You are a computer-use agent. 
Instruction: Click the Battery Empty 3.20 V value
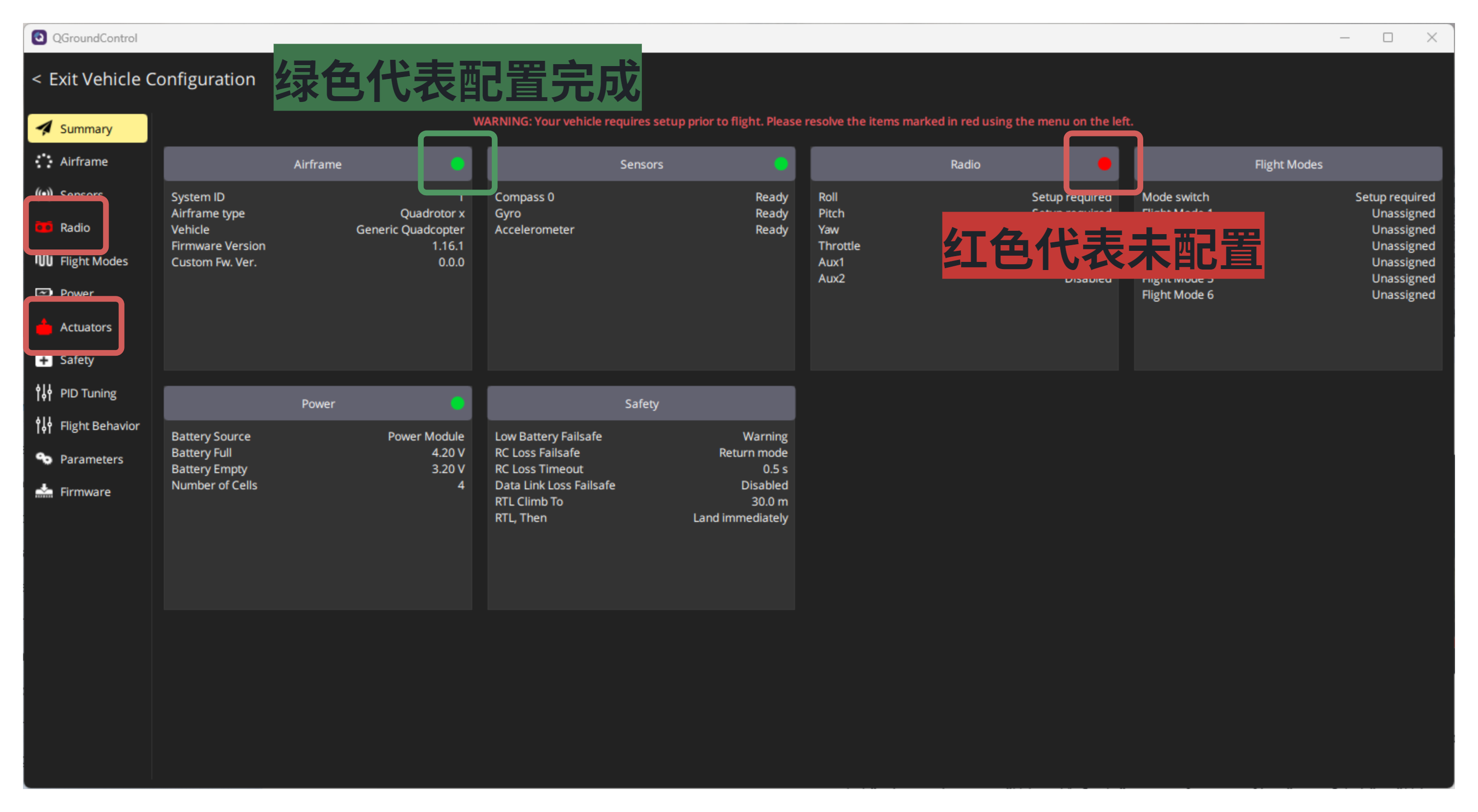coord(447,469)
